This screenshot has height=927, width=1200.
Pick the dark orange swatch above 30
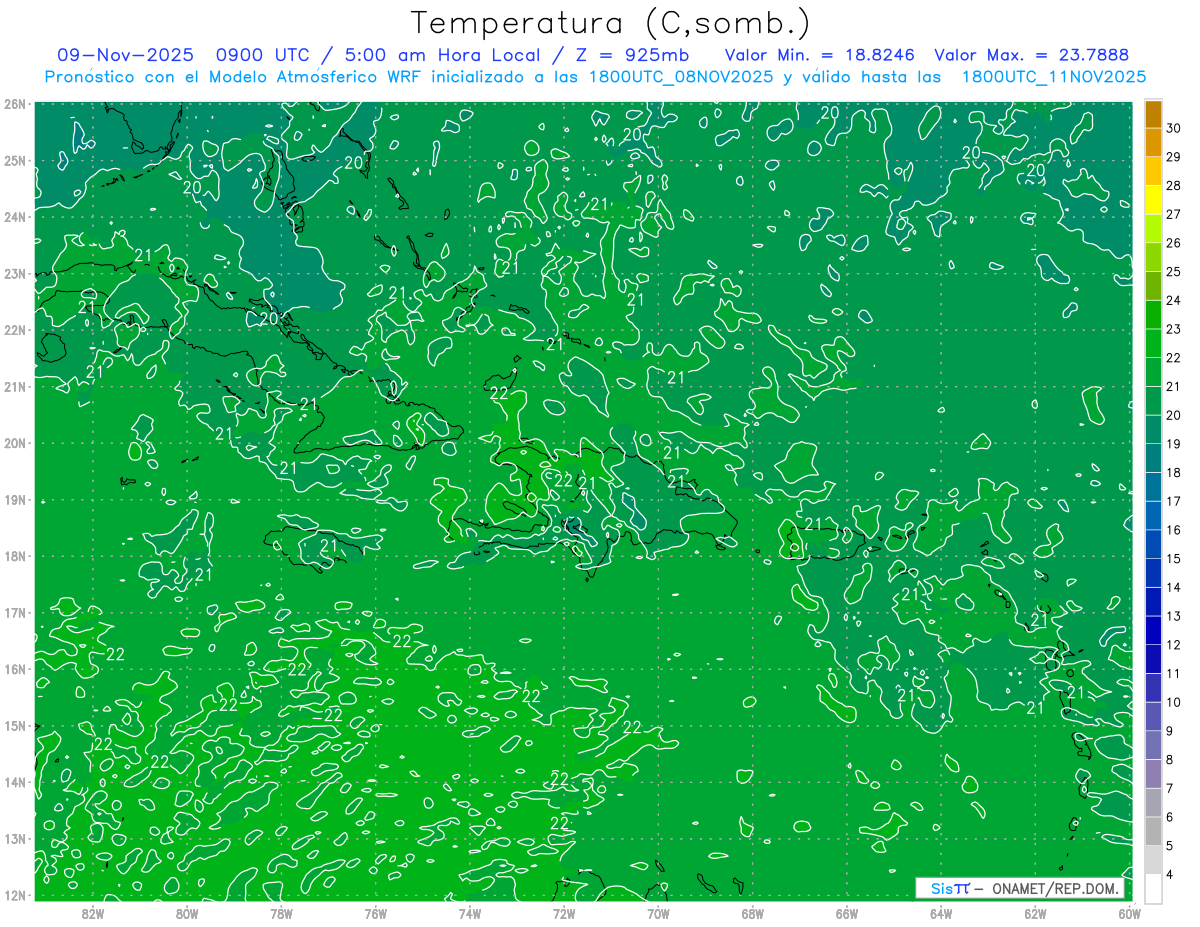1153,115
